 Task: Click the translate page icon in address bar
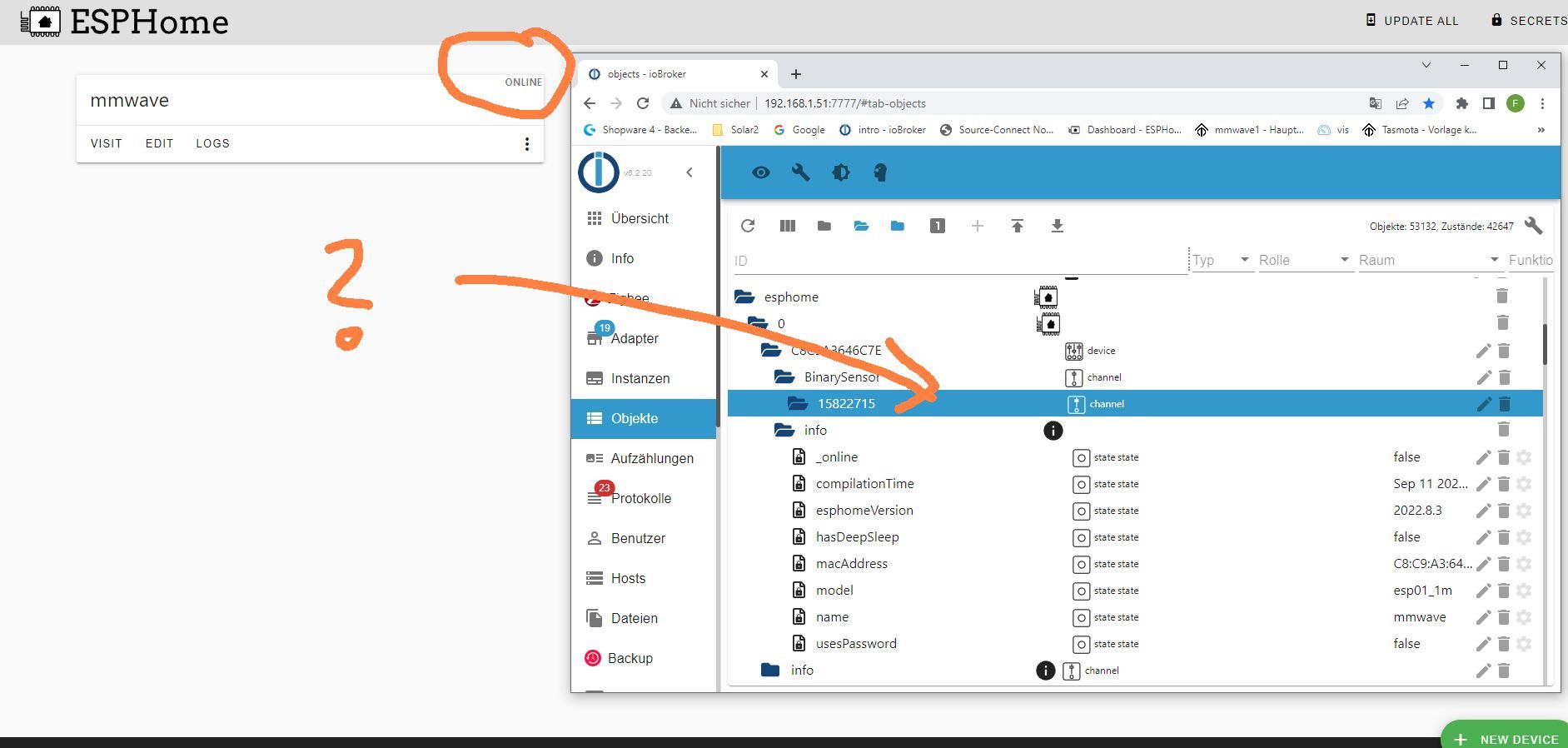(x=1375, y=103)
